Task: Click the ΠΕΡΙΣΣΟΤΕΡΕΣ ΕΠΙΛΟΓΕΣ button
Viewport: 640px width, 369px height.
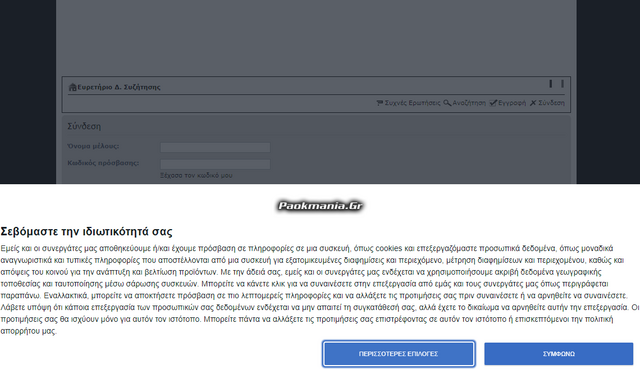Action: click(x=398, y=354)
